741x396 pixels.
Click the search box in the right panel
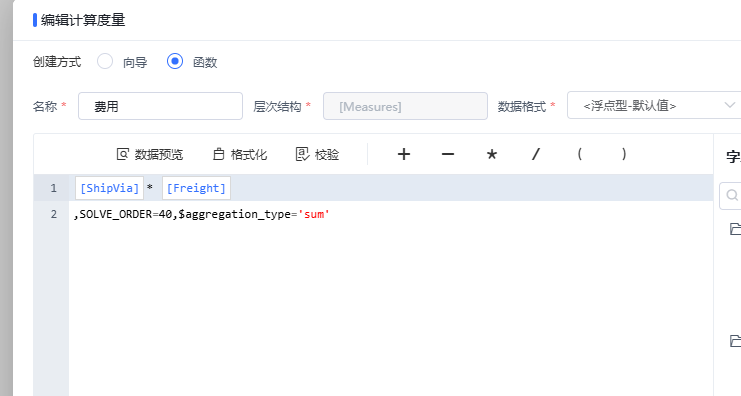point(730,195)
